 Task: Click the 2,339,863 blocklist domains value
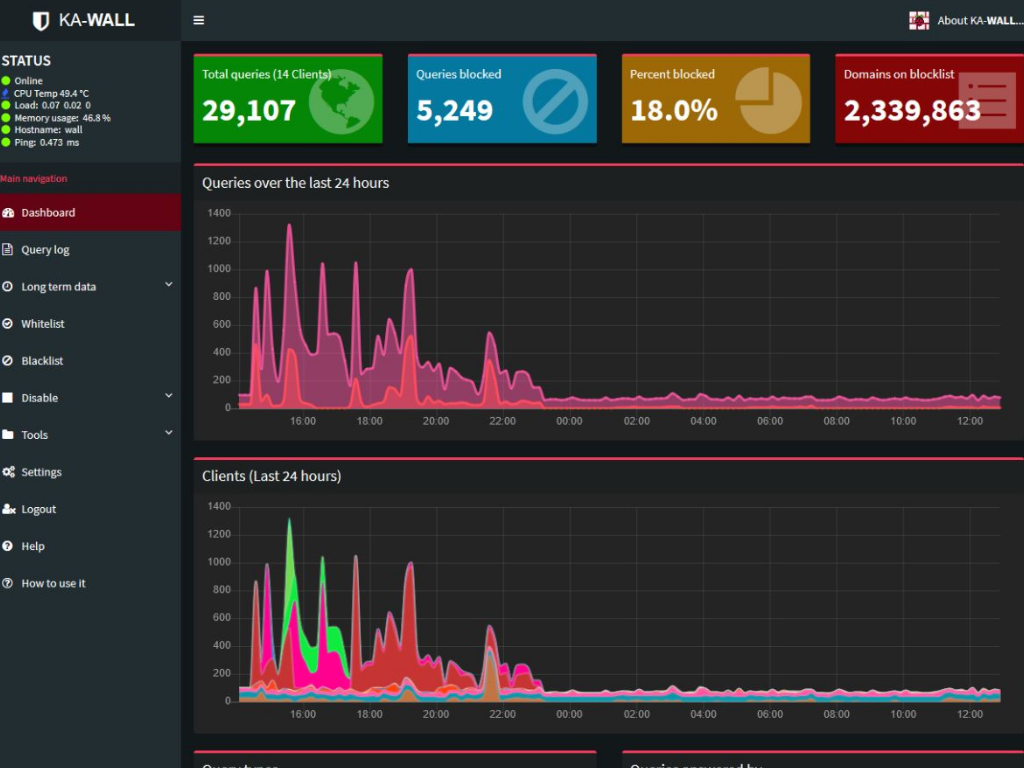coord(912,110)
